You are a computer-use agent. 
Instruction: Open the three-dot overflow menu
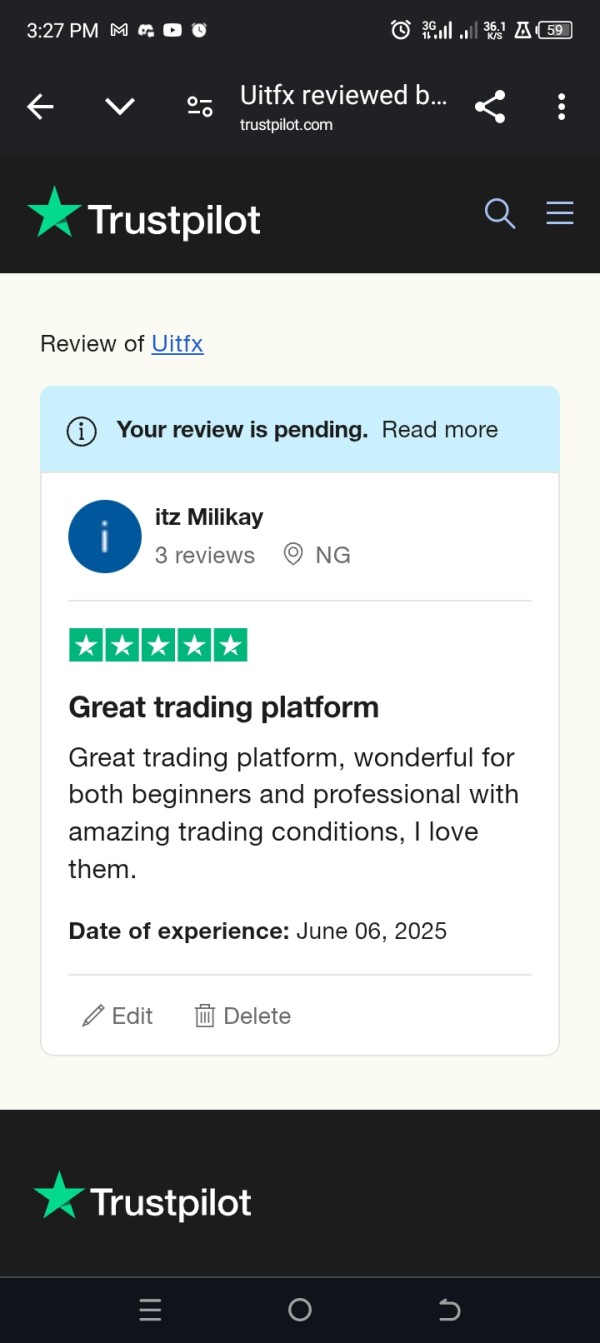(561, 107)
